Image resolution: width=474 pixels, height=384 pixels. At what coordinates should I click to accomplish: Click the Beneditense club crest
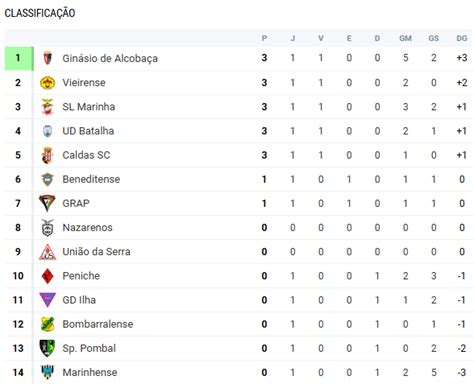tap(47, 179)
